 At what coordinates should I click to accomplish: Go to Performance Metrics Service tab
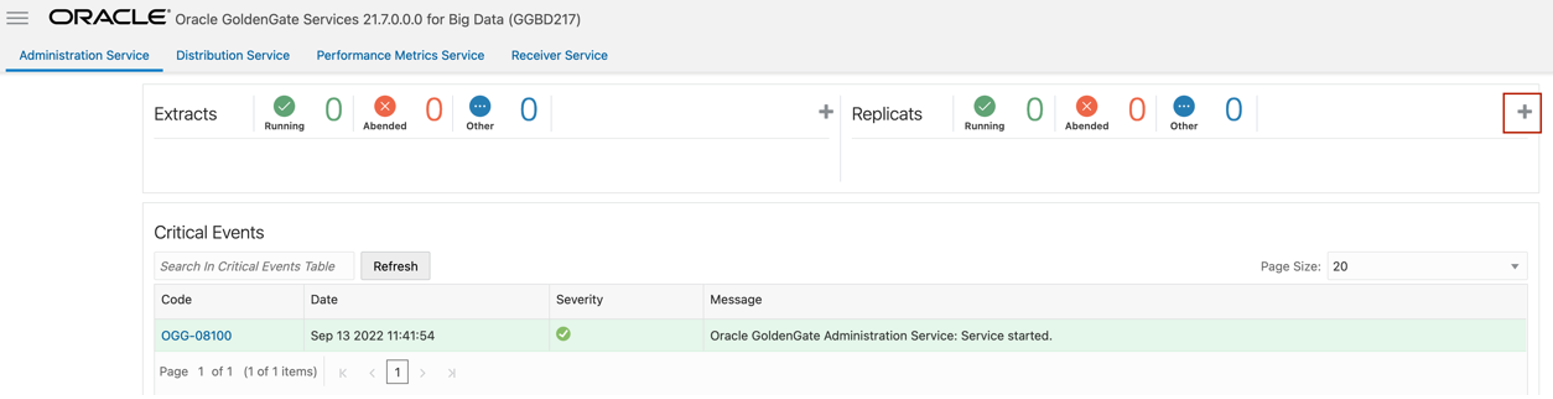400,55
